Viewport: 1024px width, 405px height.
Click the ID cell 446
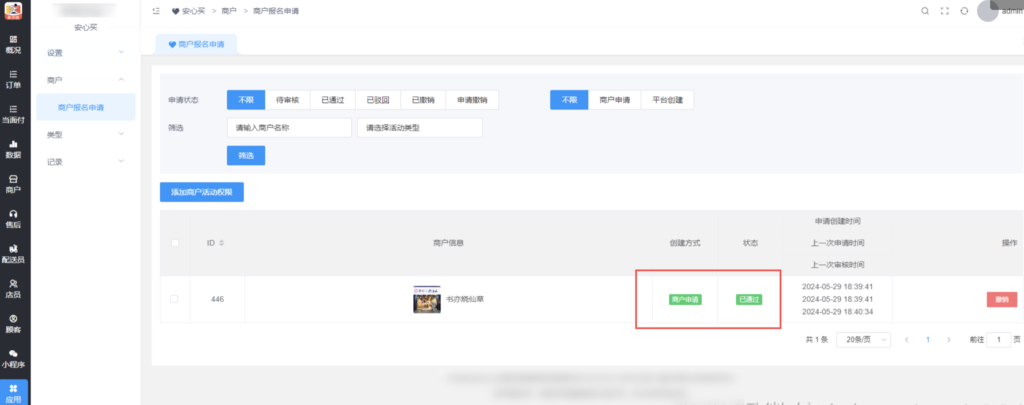217,299
